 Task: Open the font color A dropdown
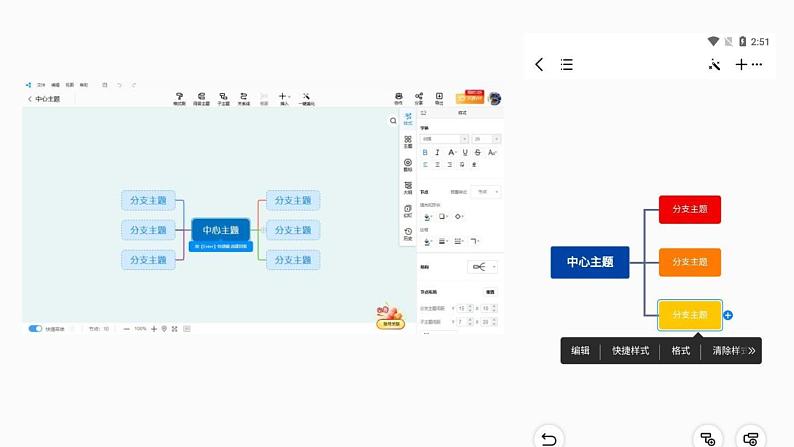(x=452, y=152)
